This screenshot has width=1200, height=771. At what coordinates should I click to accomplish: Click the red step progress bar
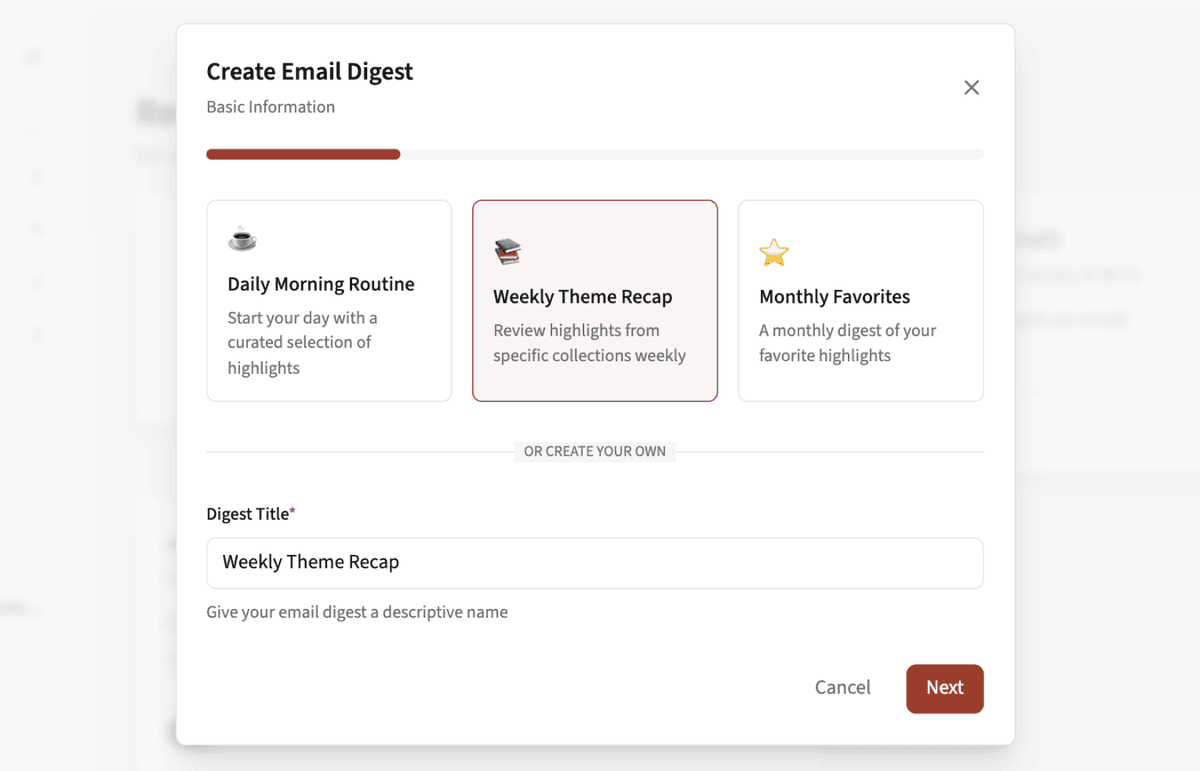coord(303,155)
